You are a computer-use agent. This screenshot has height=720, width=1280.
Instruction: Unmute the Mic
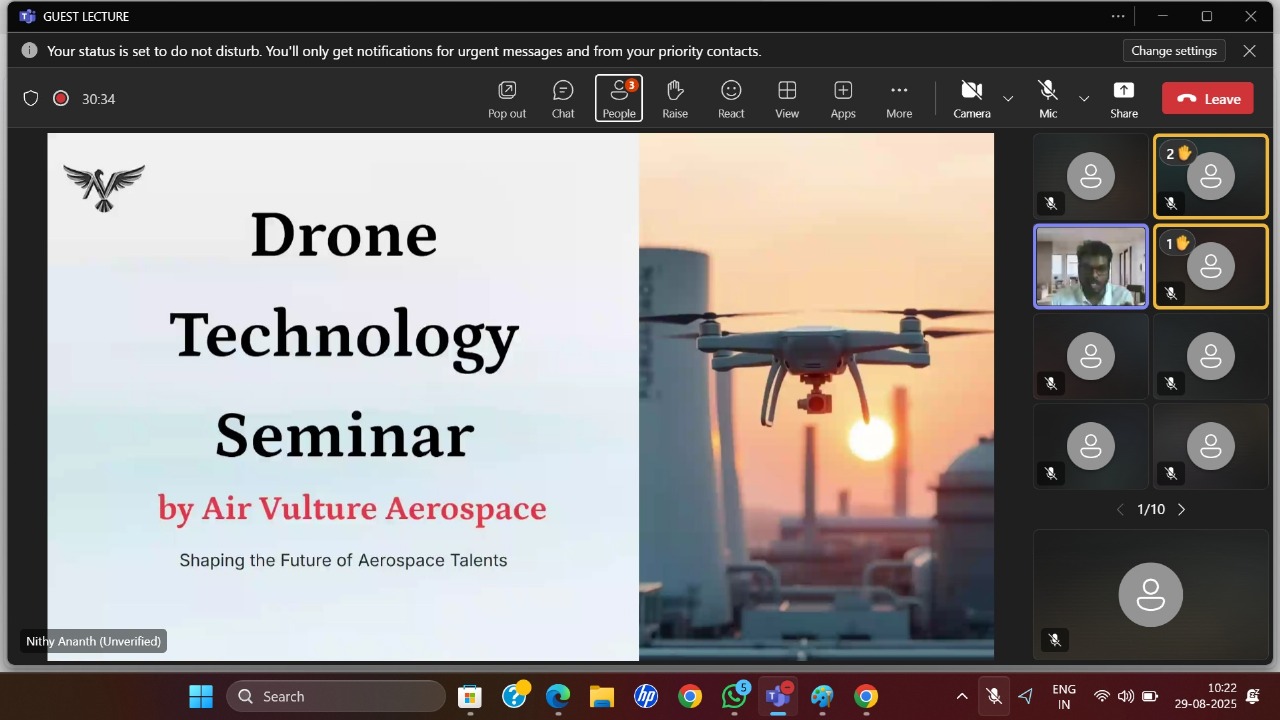coord(1048,99)
